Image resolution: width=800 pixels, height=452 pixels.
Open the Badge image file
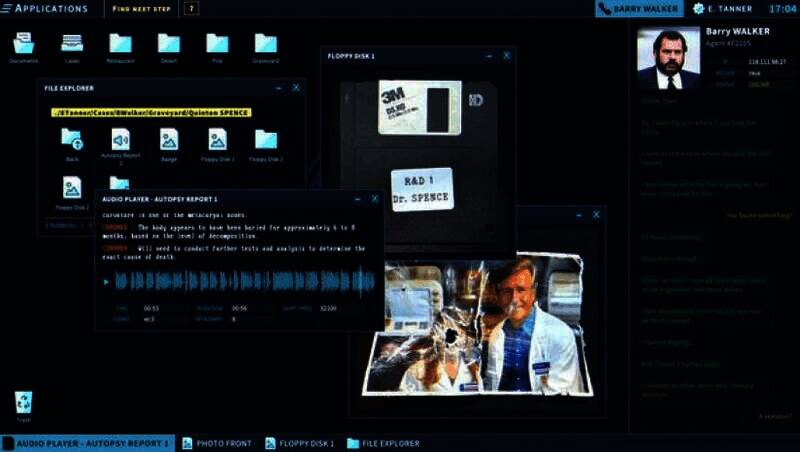pyautogui.click(x=169, y=139)
